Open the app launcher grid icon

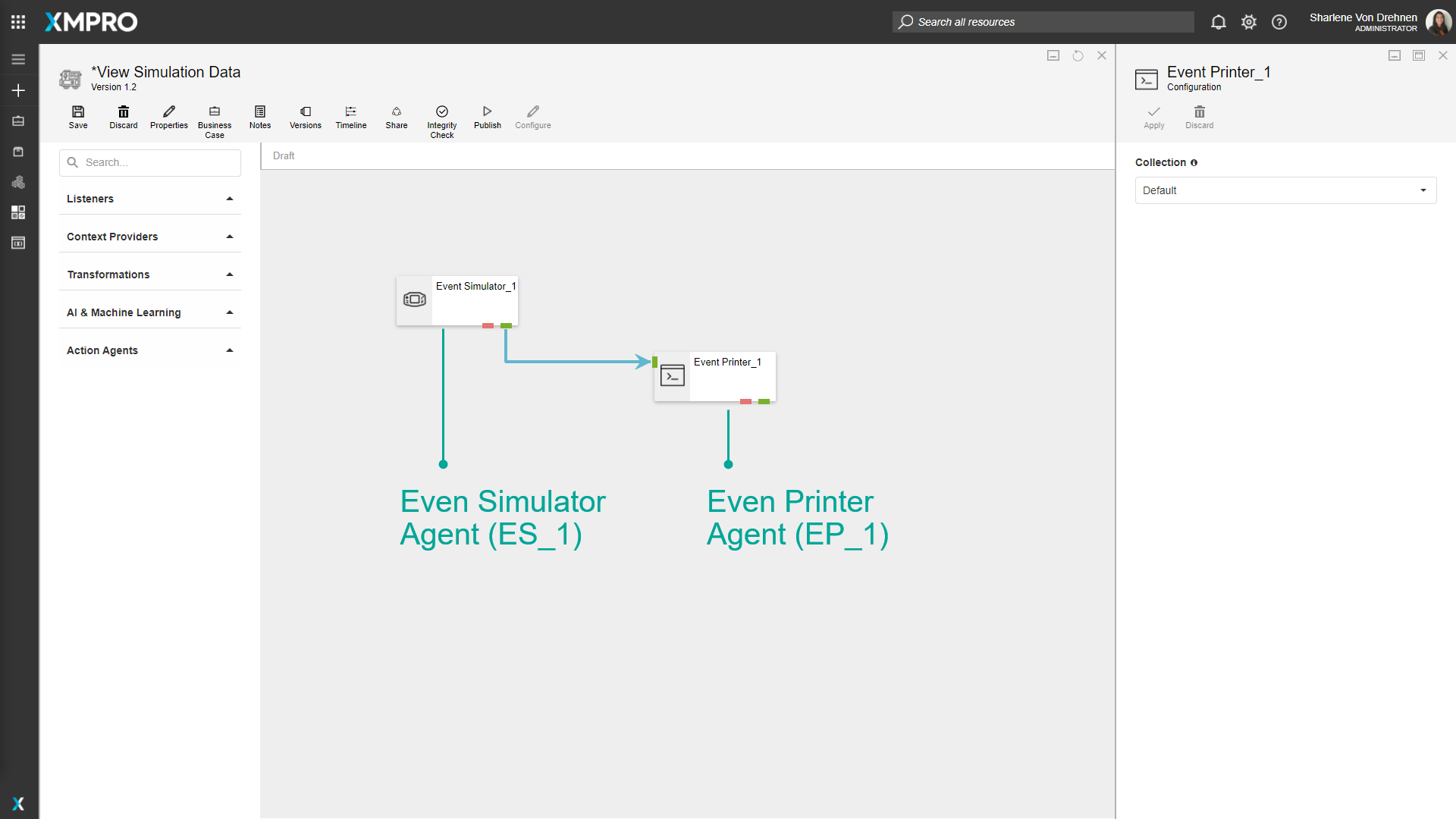tap(18, 22)
